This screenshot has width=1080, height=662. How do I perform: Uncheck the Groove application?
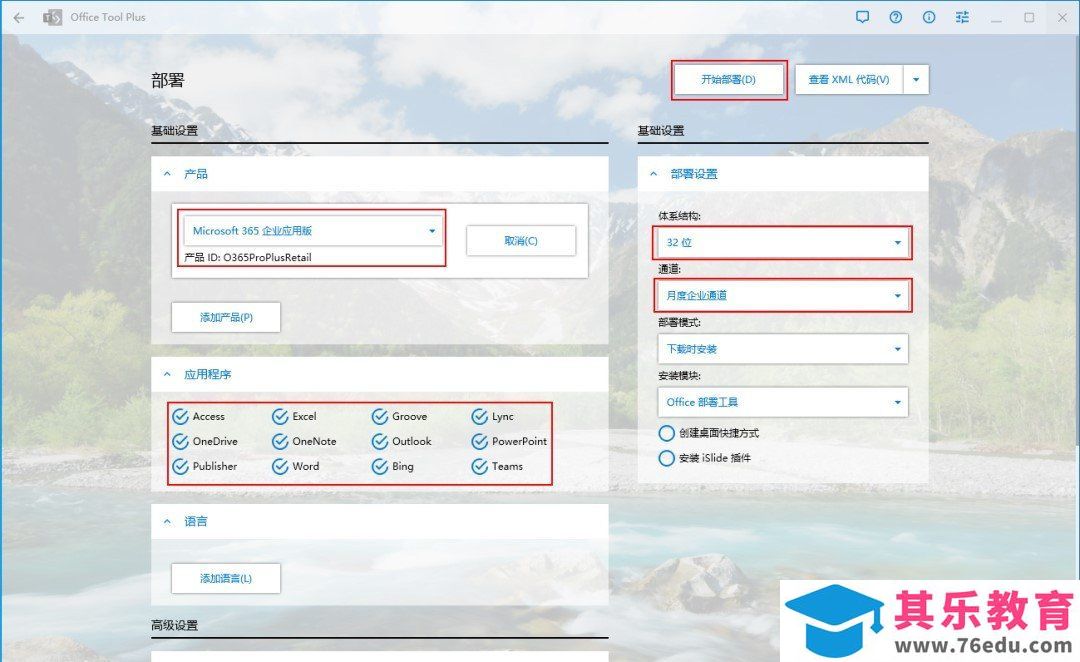click(x=380, y=417)
